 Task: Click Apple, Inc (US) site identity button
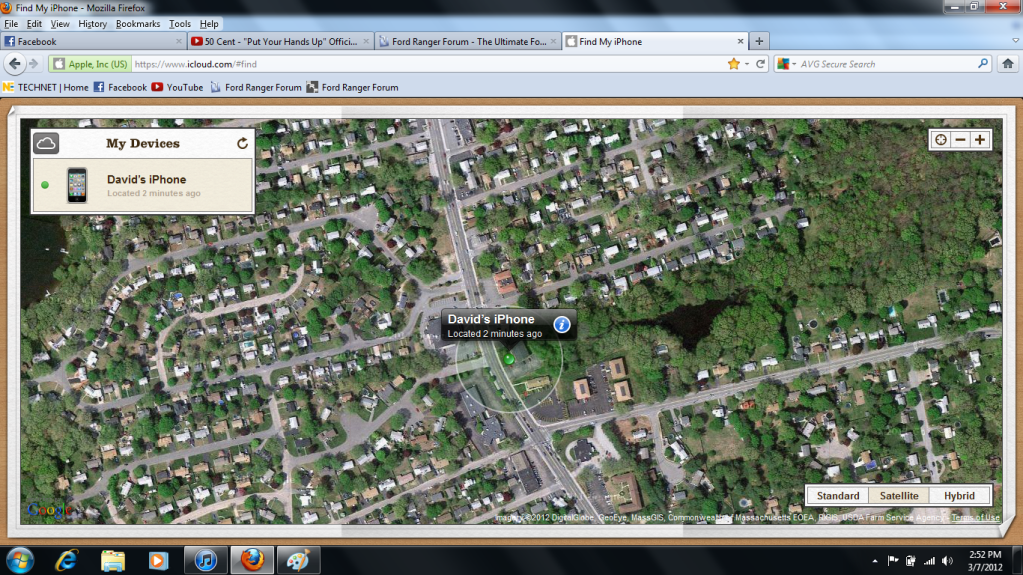tap(91, 64)
